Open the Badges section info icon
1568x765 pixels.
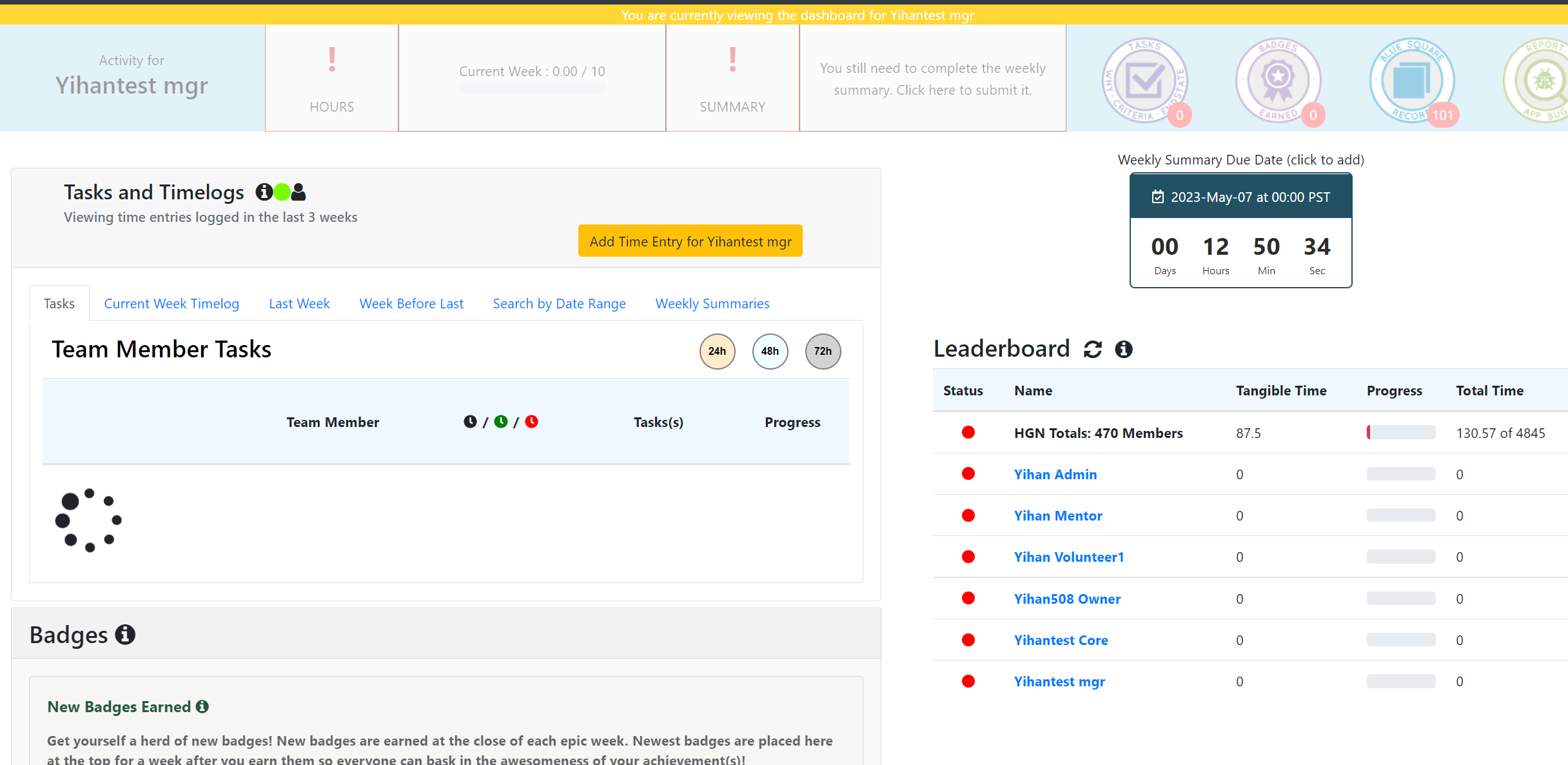[125, 635]
